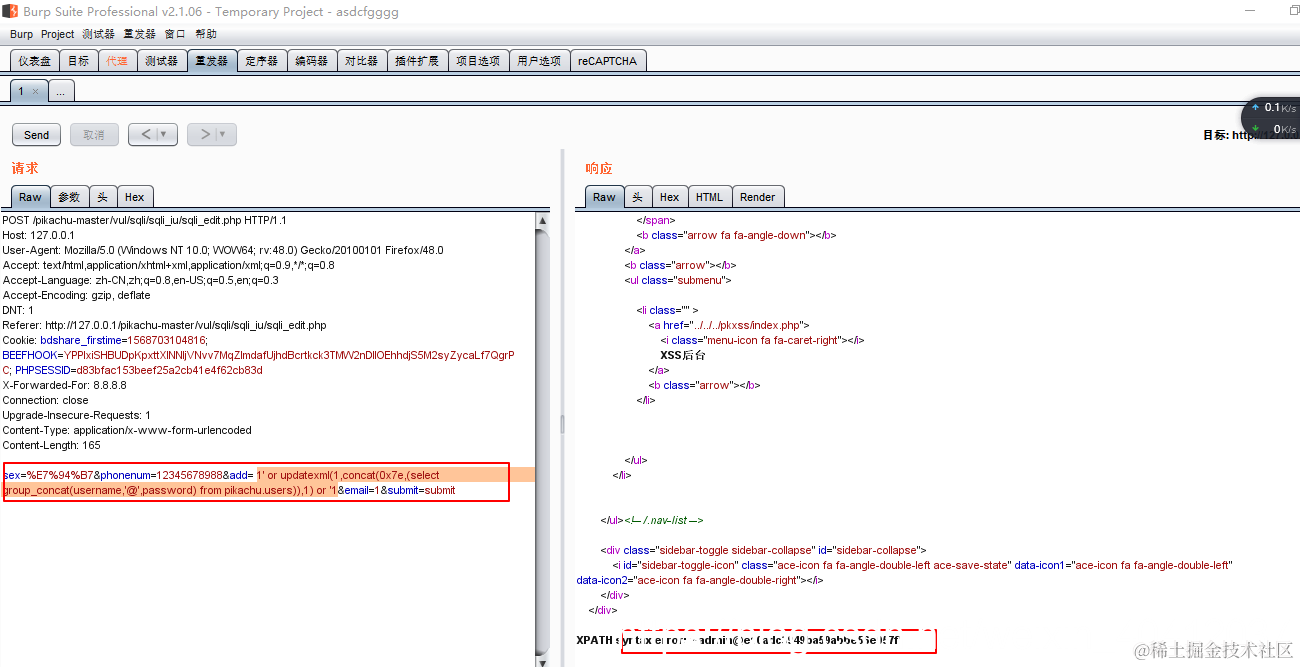Switch to the 仪表盘 tab
Image resolution: width=1300 pixels, height=667 pixels.
coord(34,61)
